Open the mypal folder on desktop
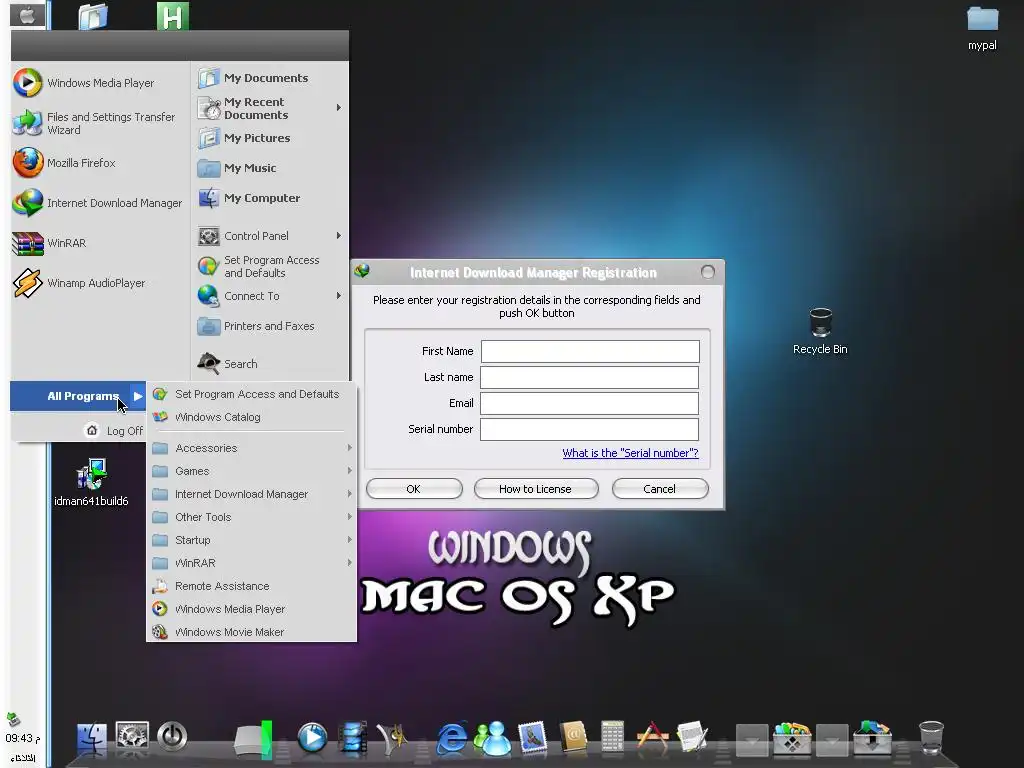Screen dimensions: 1024x768 pyautogui.click(x=982, y=28)
